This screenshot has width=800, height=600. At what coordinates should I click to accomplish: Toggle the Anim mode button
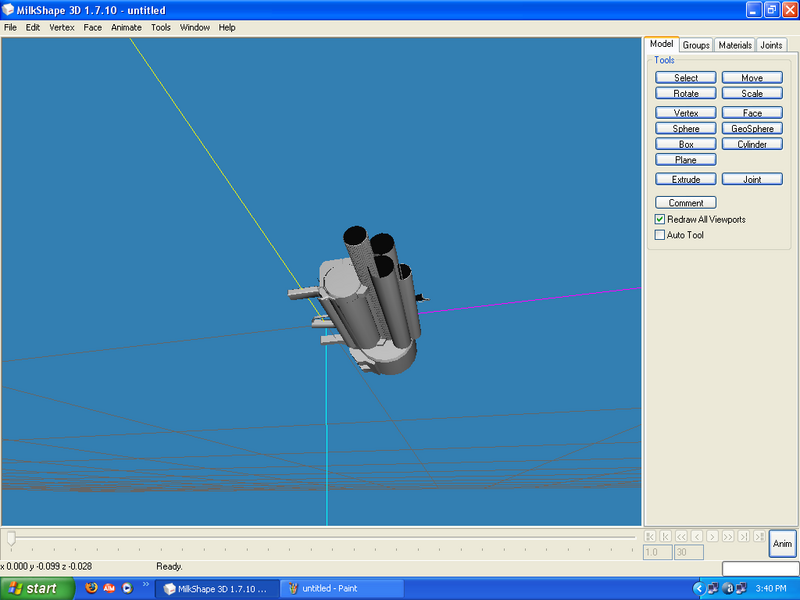click(x=782, y=544)
